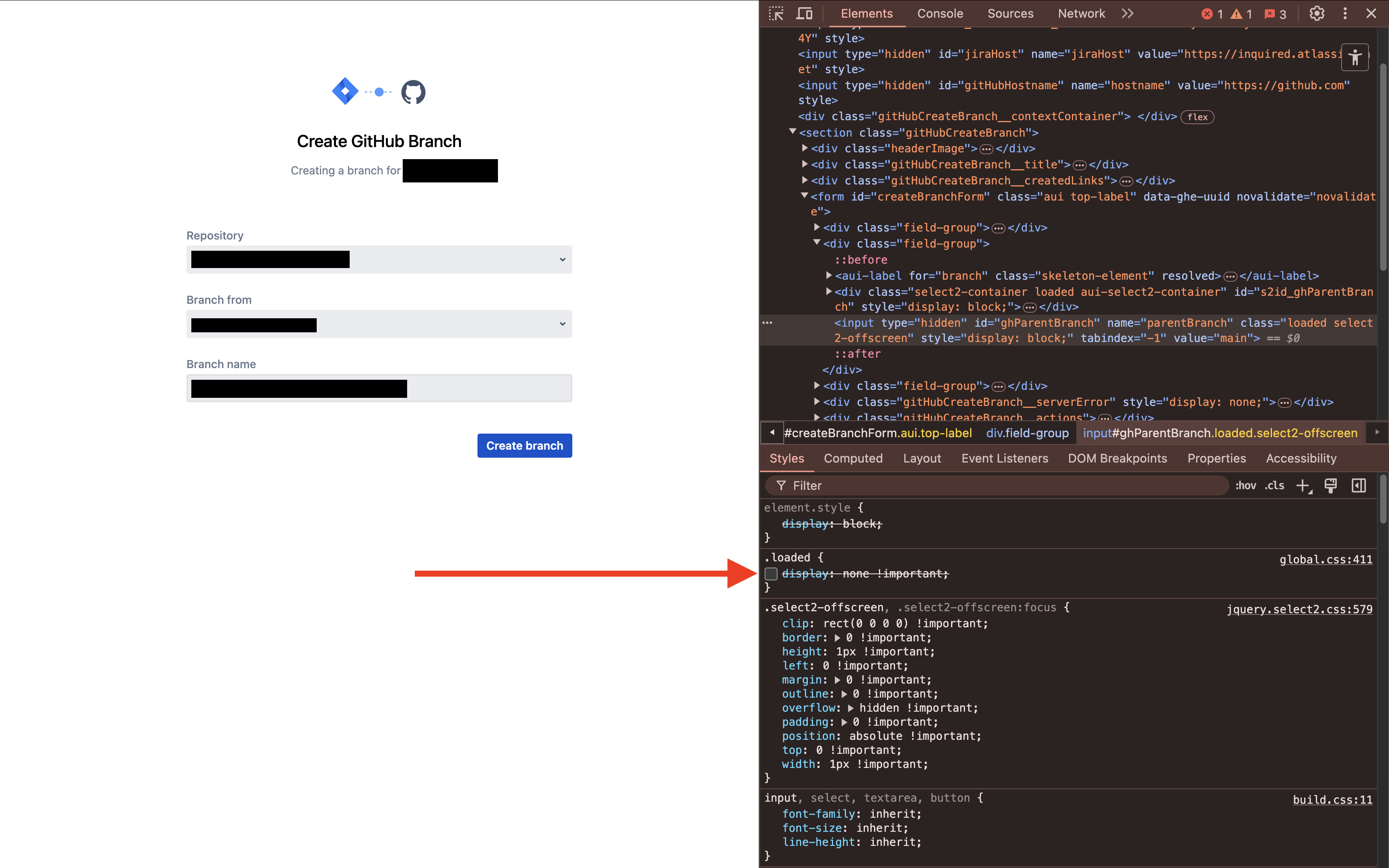The width and height of the screenshot is (1389, 868).
Task: Add new style rule plus icon
Action: click(x=1303, y=486)
